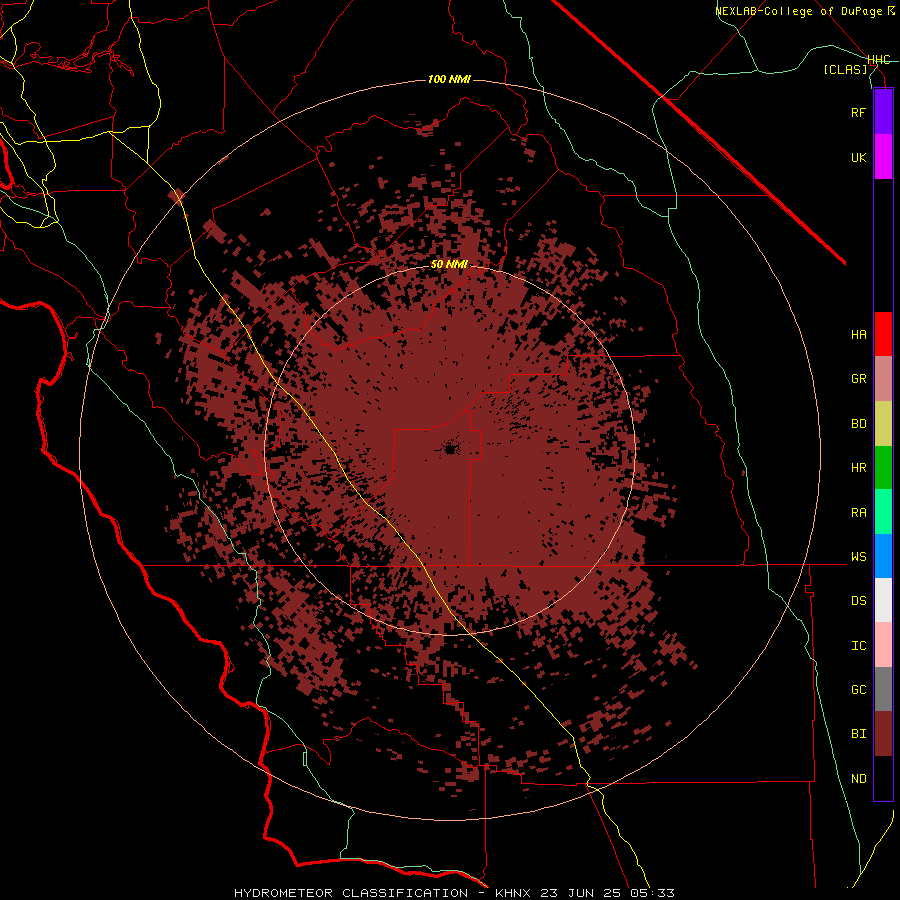The image size is (900, 900).
Task: Click the HA legend label
Action: click(858, 335)
